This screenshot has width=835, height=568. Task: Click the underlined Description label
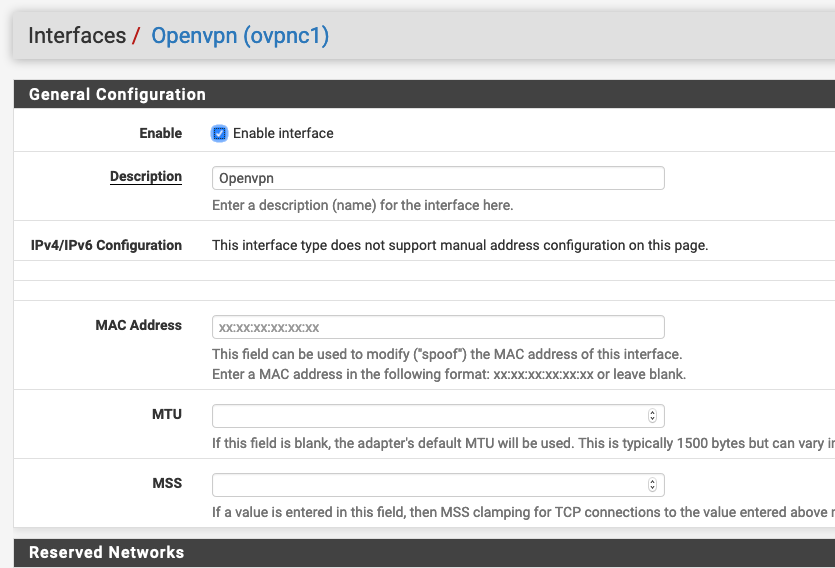(x=145, y=176)
